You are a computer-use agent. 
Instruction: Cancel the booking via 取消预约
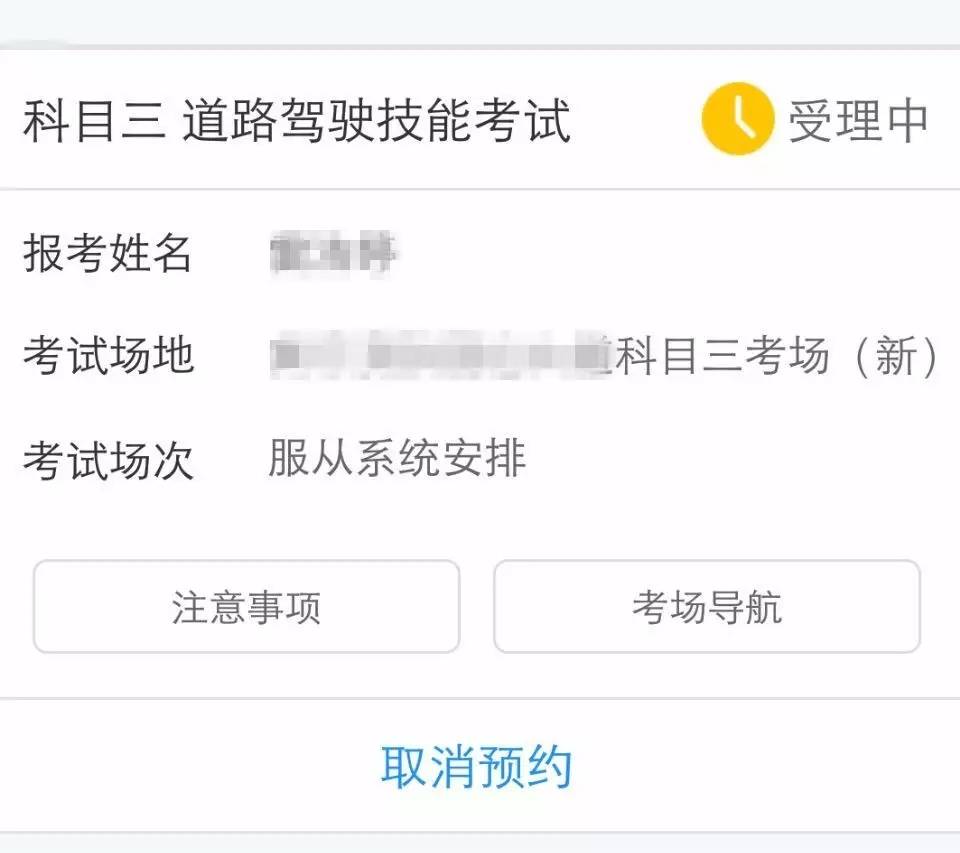[476, 767]
